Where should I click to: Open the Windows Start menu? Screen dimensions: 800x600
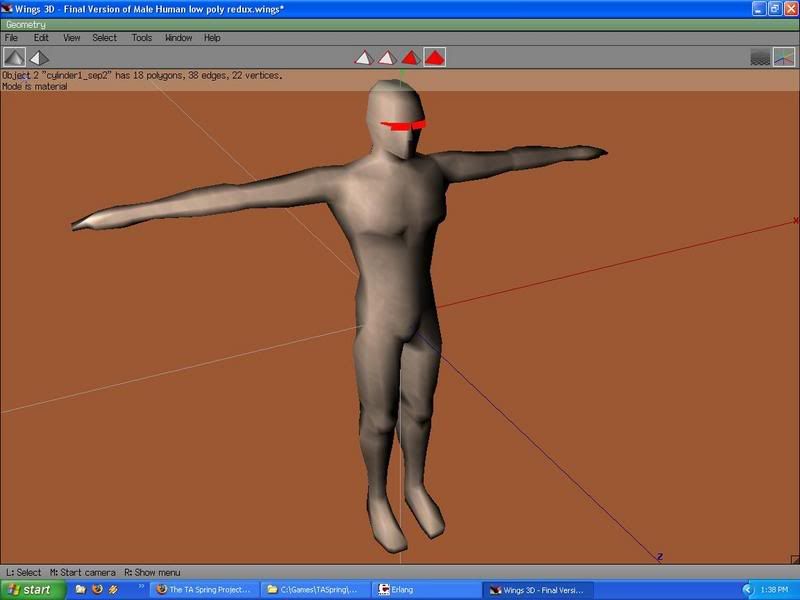[x=32, y=590]
